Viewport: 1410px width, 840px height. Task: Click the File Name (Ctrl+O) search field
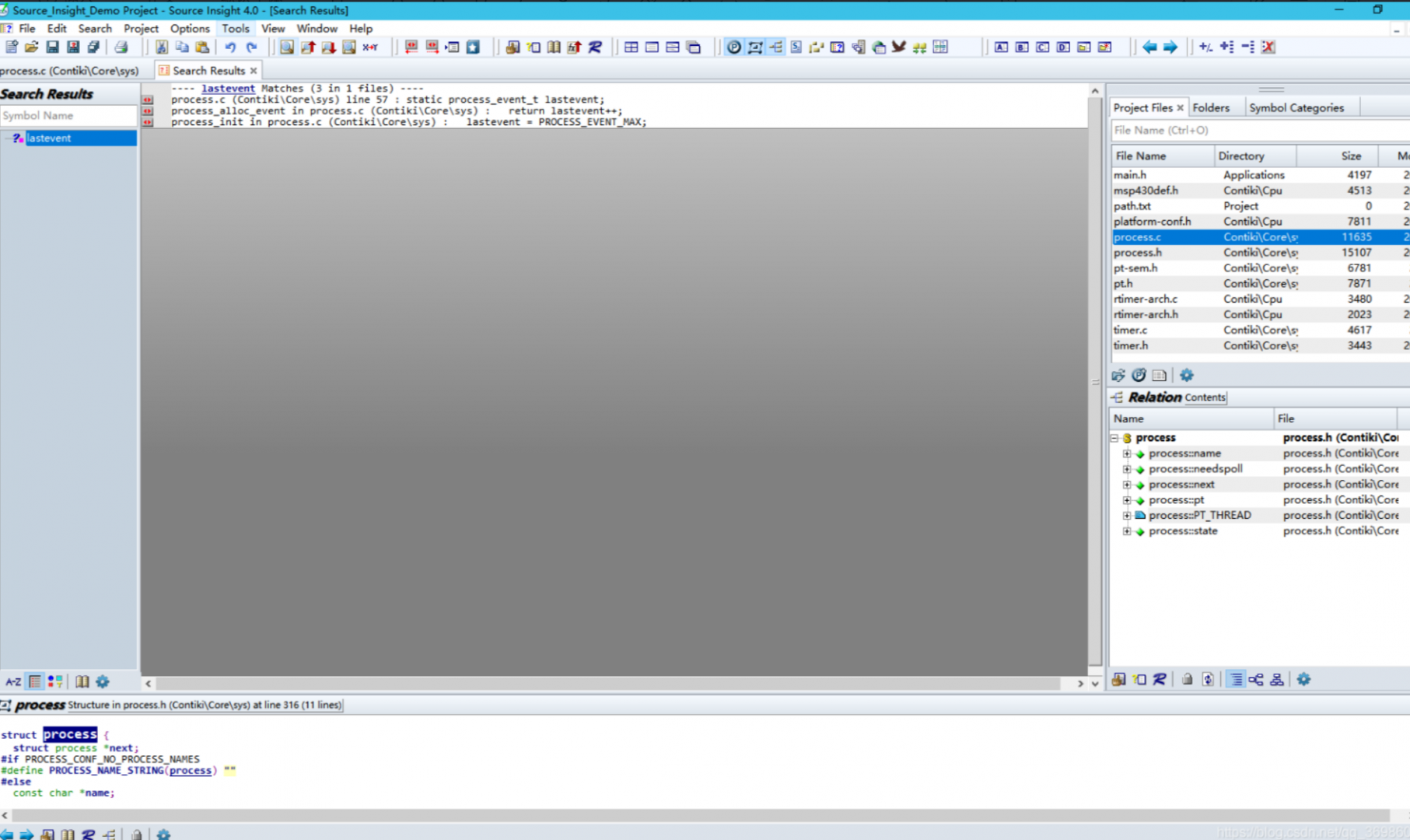tap(1260, 131)
